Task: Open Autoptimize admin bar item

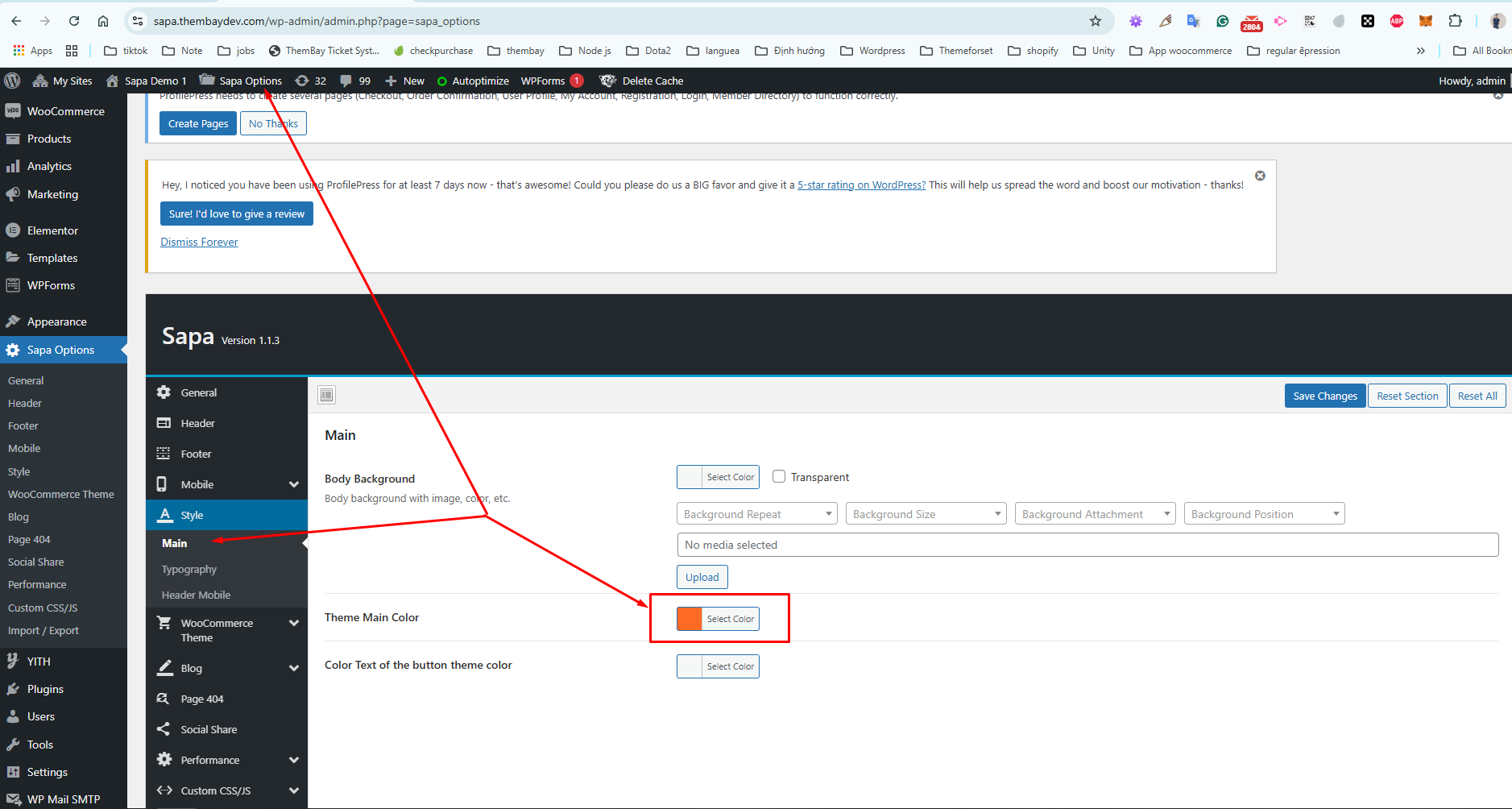Action: [473, 81]
